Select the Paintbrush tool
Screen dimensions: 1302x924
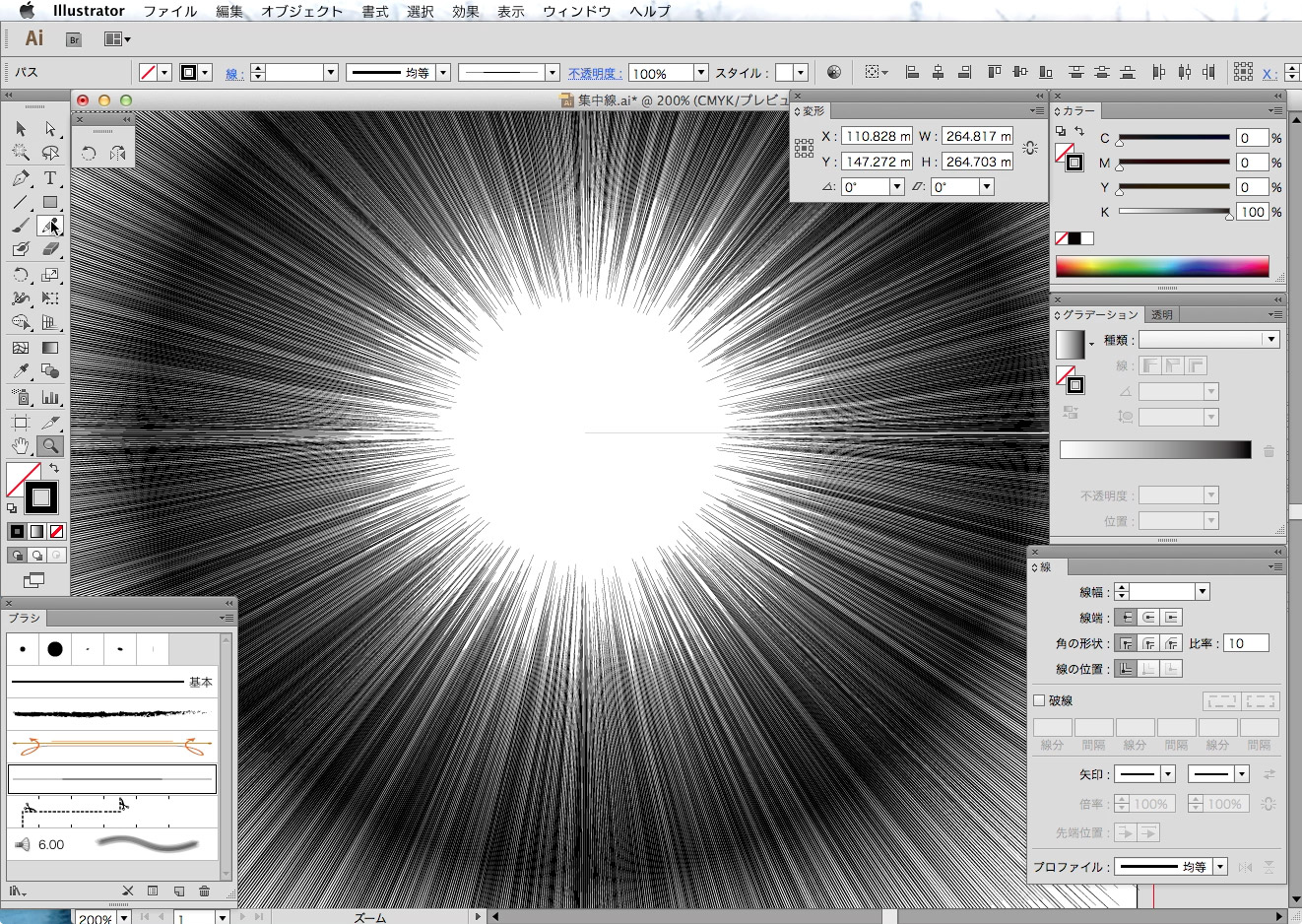21,226
